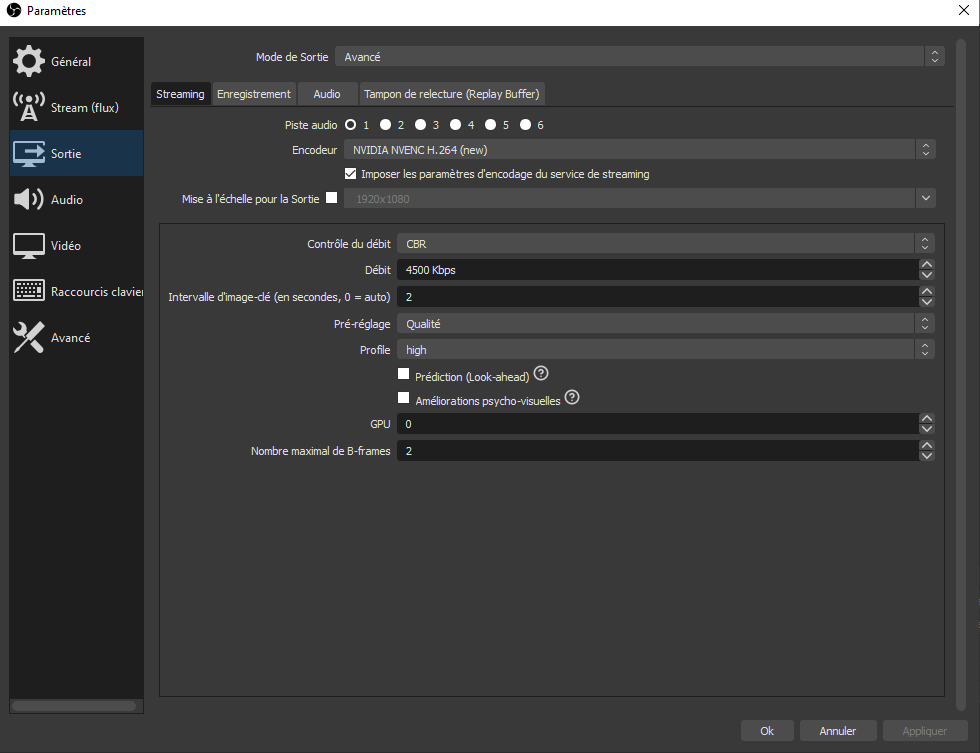This screenshot has height=753, width=980.
Task: Switch to the Streaming tab
Action: (x=180, y=94)
